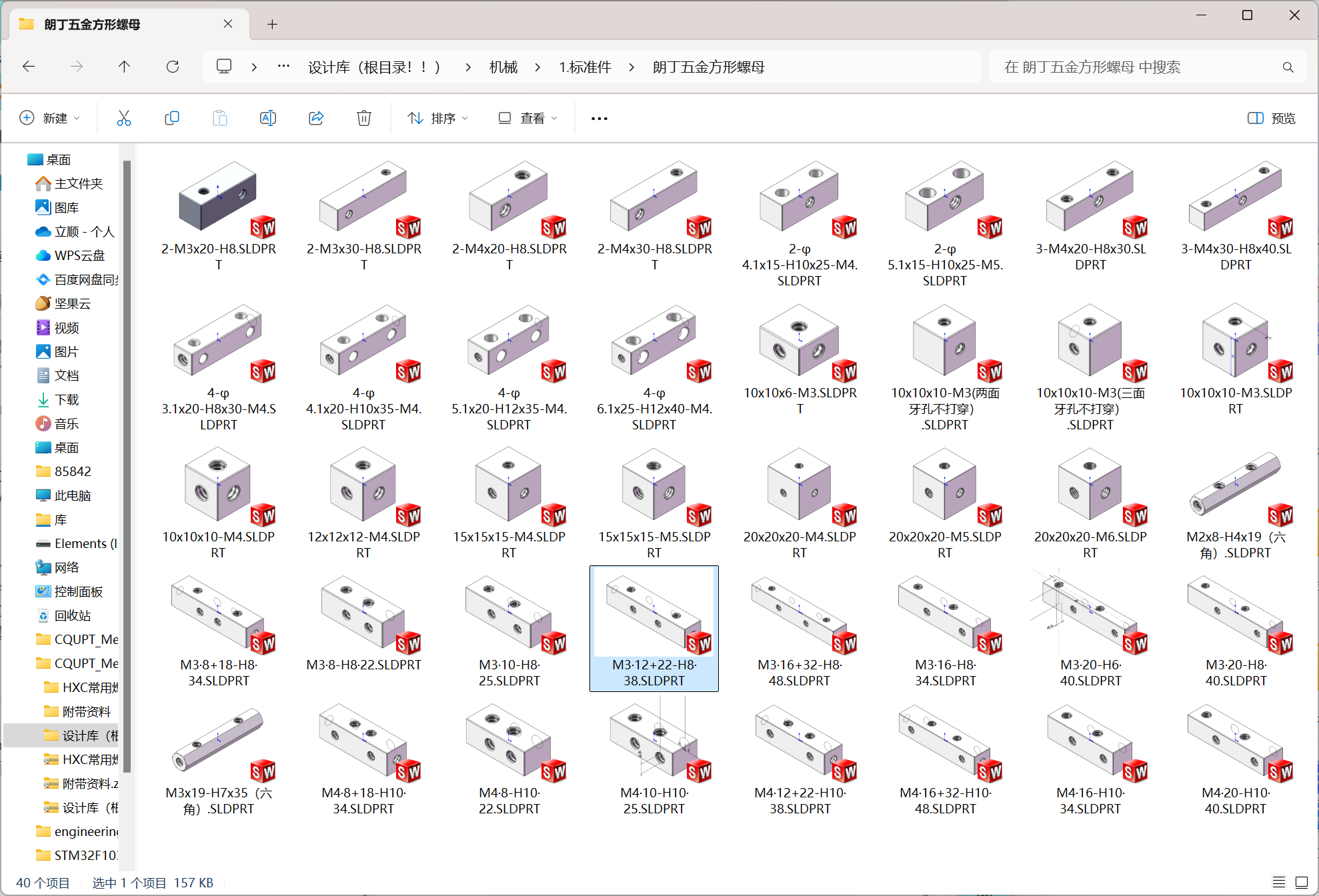This screenshot has width=1319, height=896.
Task: Click the Share icon
Action: pyautogui.click(x=316, y=118)
